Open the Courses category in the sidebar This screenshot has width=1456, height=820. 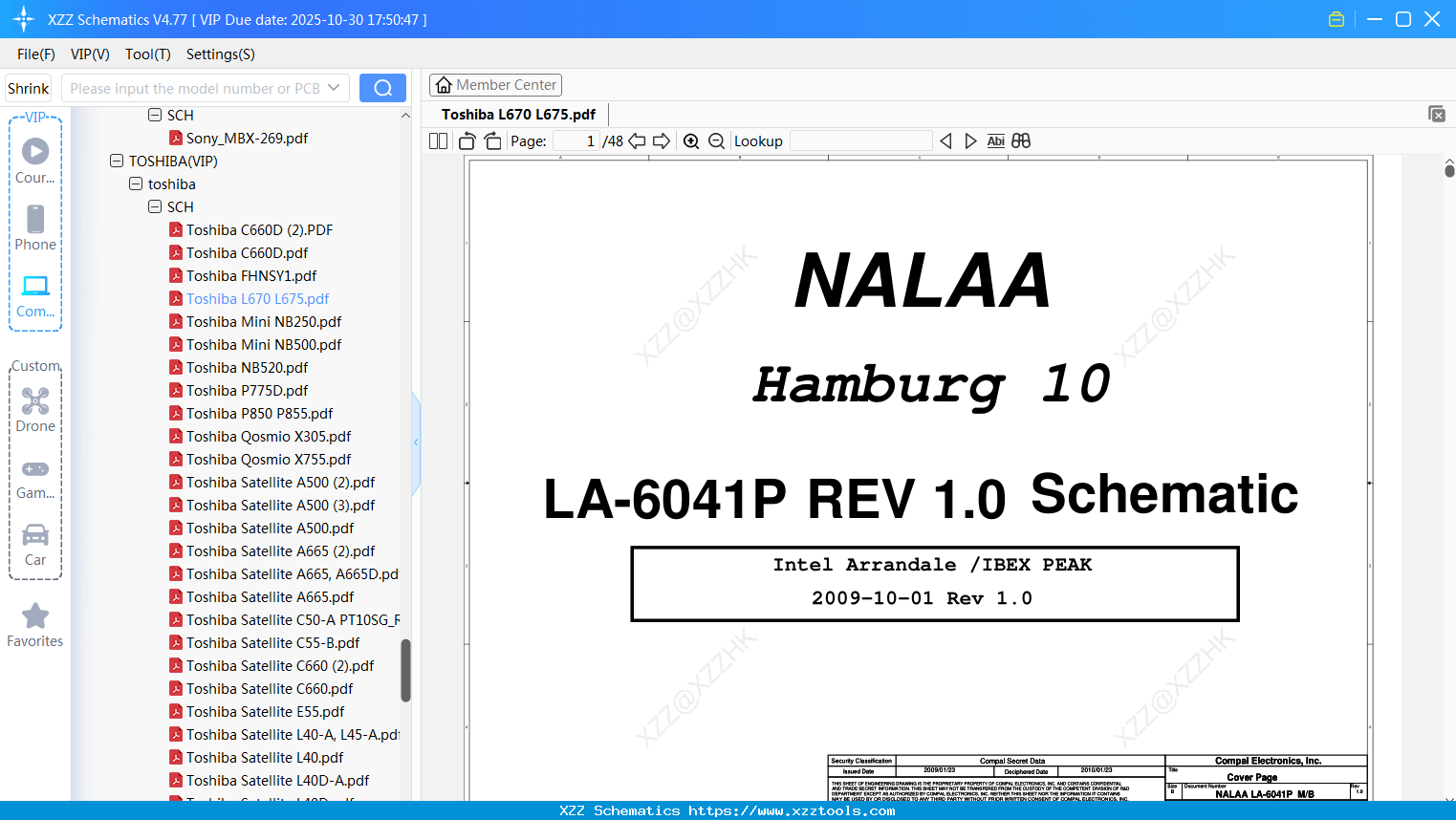(35, 162)
